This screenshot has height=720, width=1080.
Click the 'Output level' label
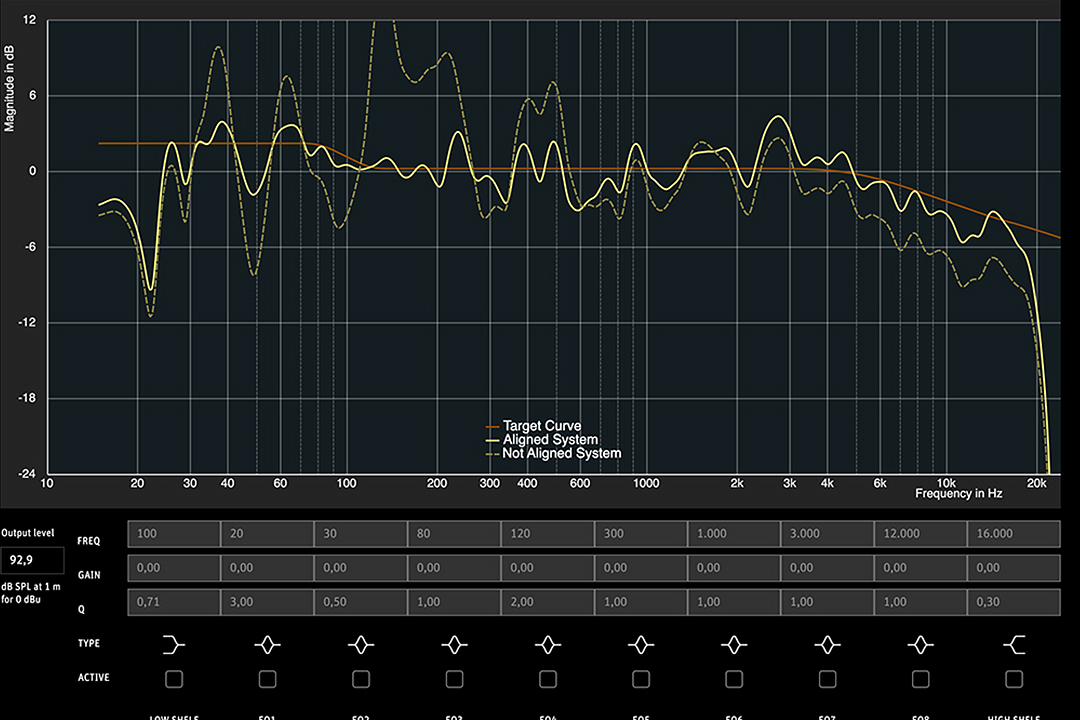pyautogui.click(x=28, y=533)
